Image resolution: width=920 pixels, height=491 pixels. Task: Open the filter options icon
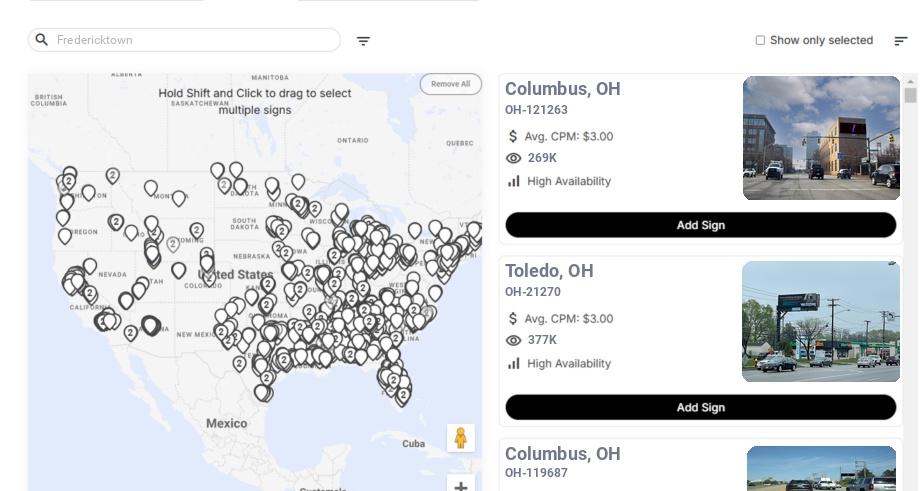(363, 41)
